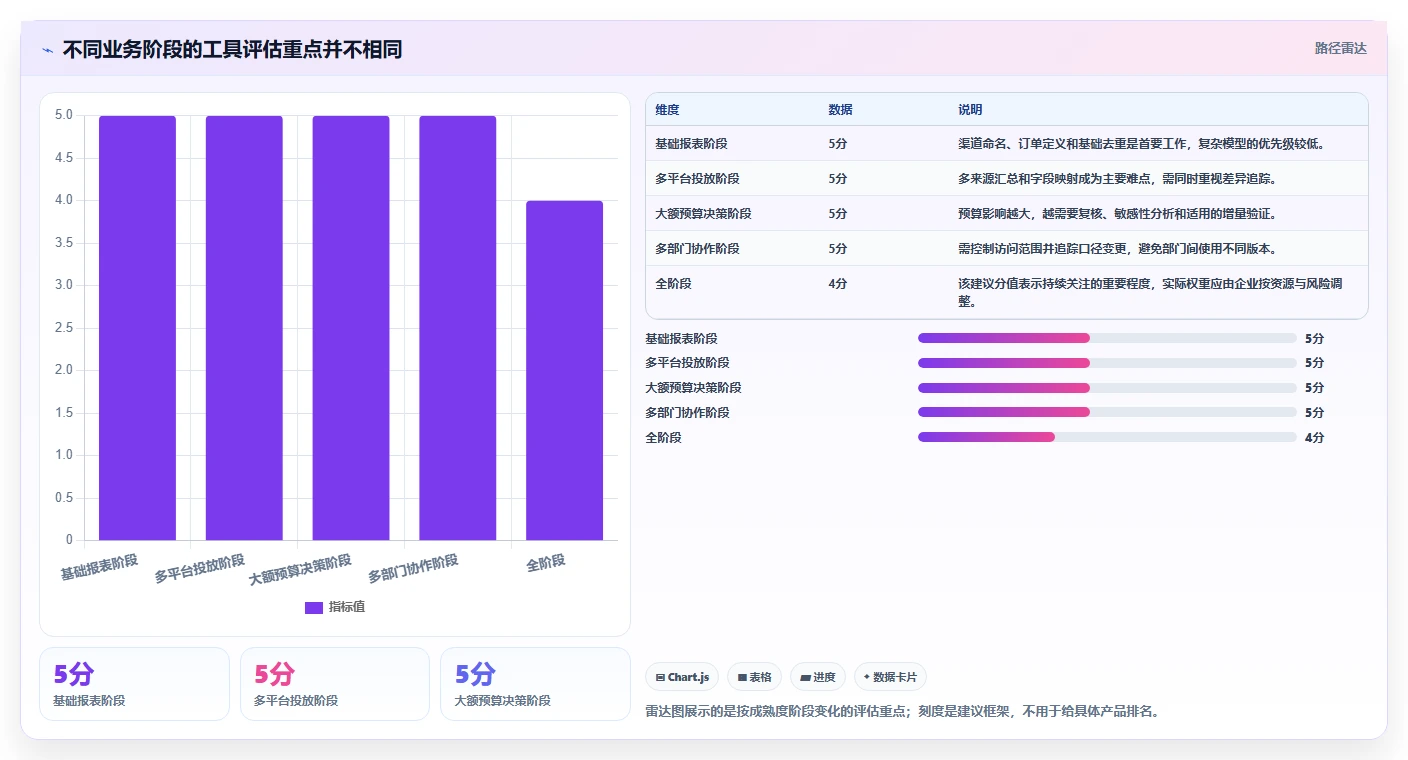Click description starting 需控制访问范围
This screenshot has height=760, width=1408.
[1117, 249]
